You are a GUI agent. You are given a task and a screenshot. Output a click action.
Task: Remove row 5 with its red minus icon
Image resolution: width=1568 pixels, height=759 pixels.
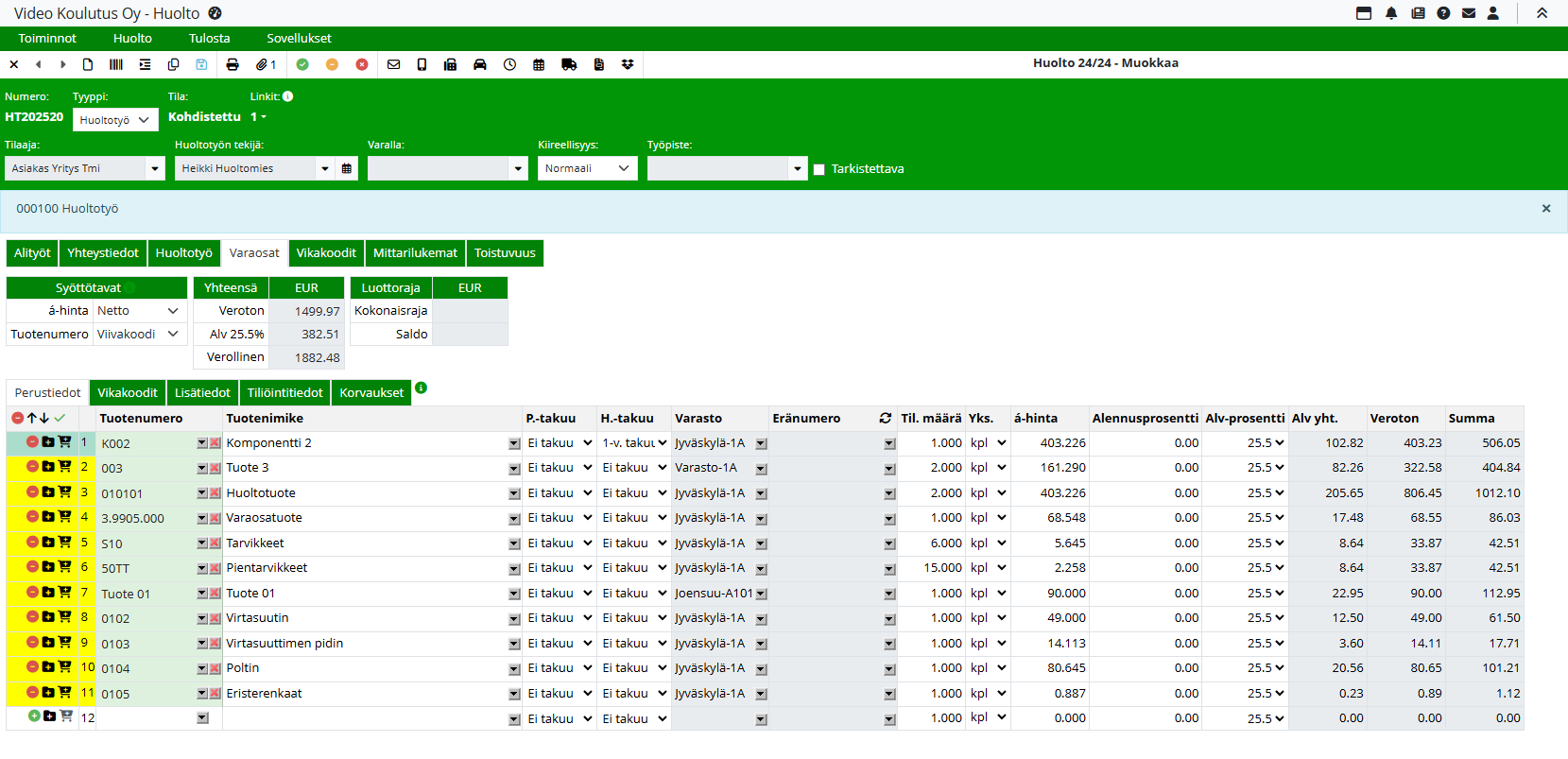32,542
